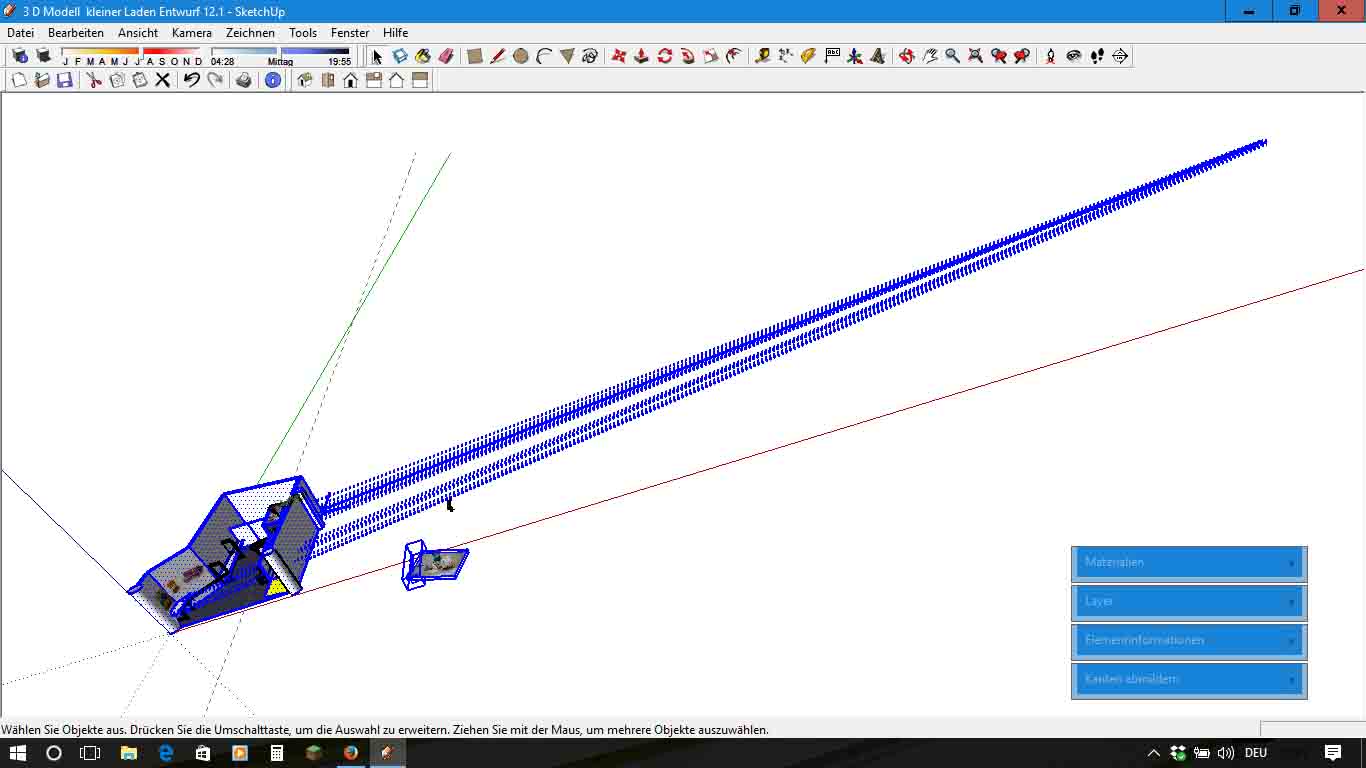Activate the Rectangle drawing tool
The width and height of the screenshot is (1366, 768).
coord(475,56)
